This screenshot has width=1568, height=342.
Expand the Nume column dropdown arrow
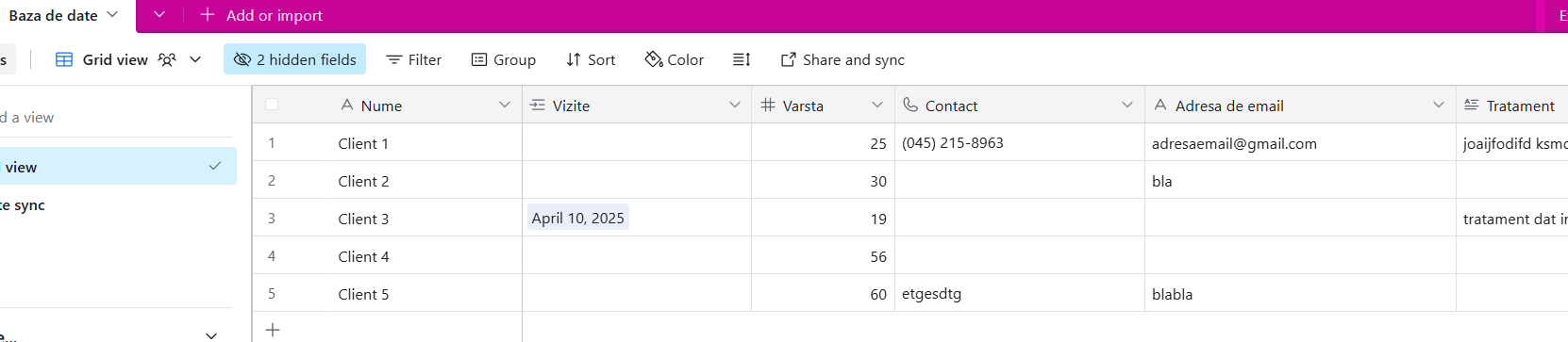[505, 105]
